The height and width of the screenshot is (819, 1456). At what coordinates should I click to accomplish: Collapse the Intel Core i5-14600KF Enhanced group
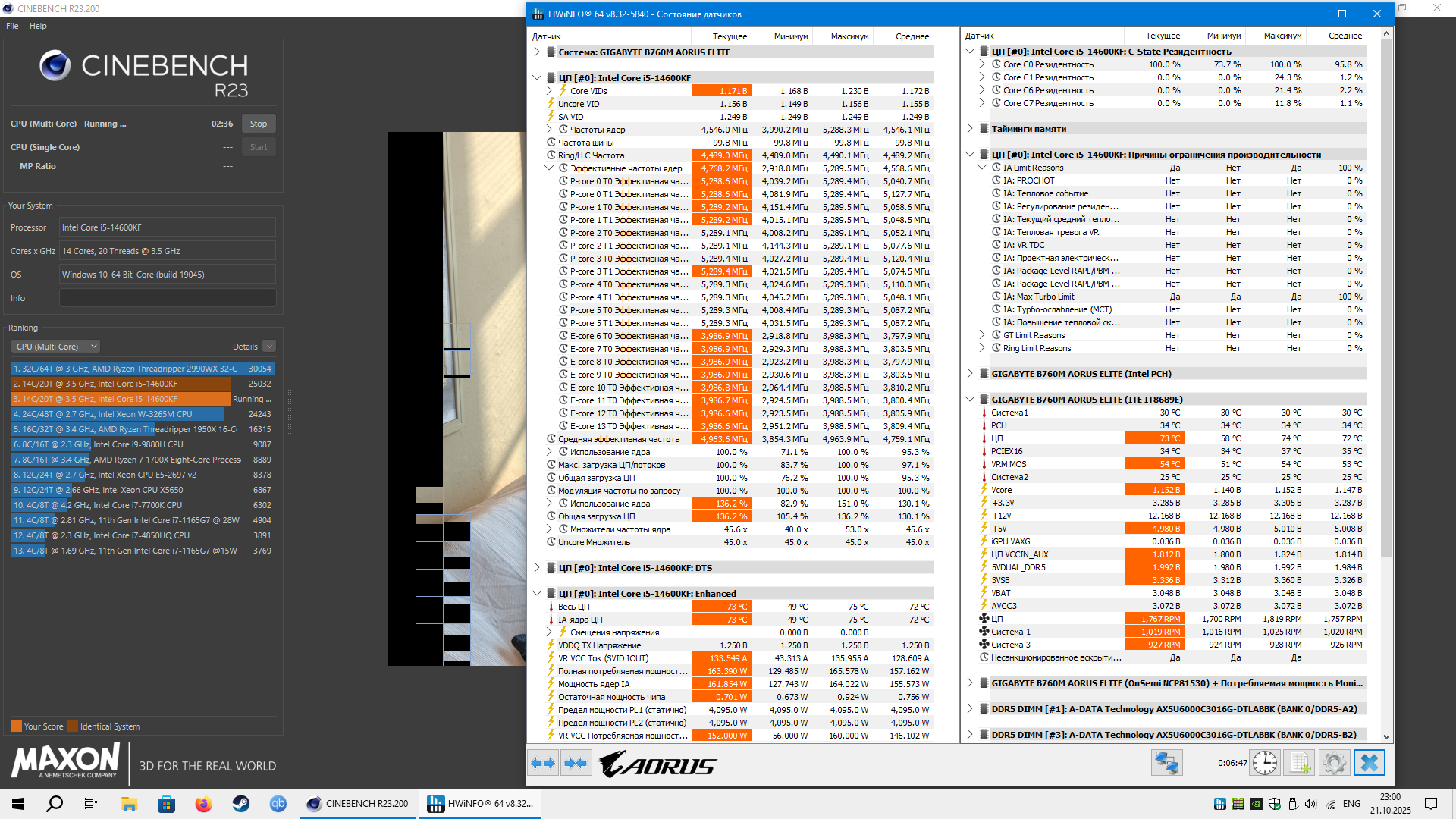tap(537, 594)
